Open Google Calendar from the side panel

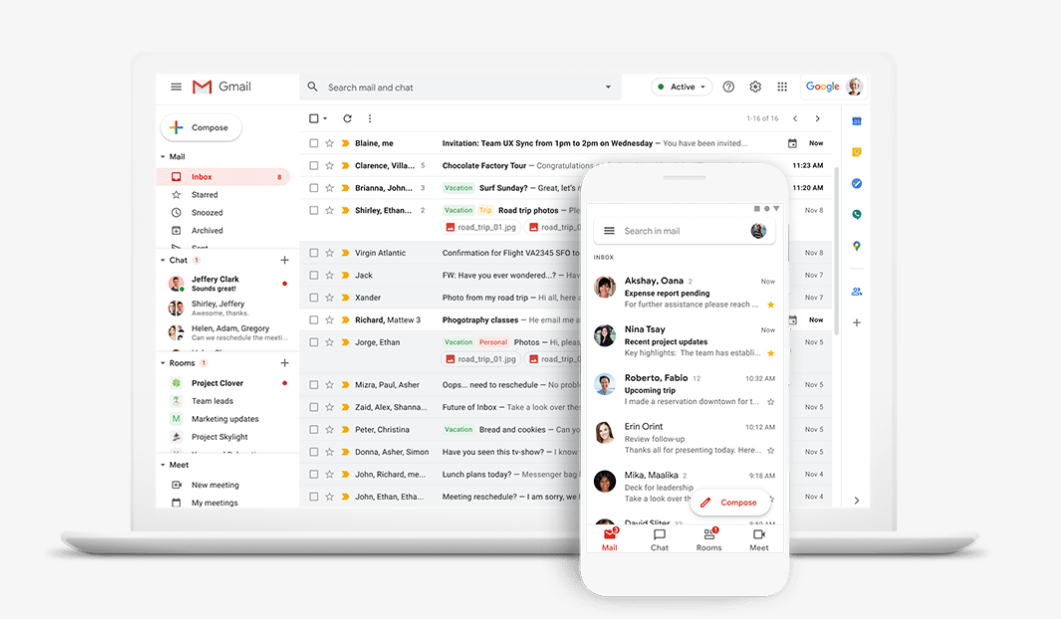click(855, 120)
